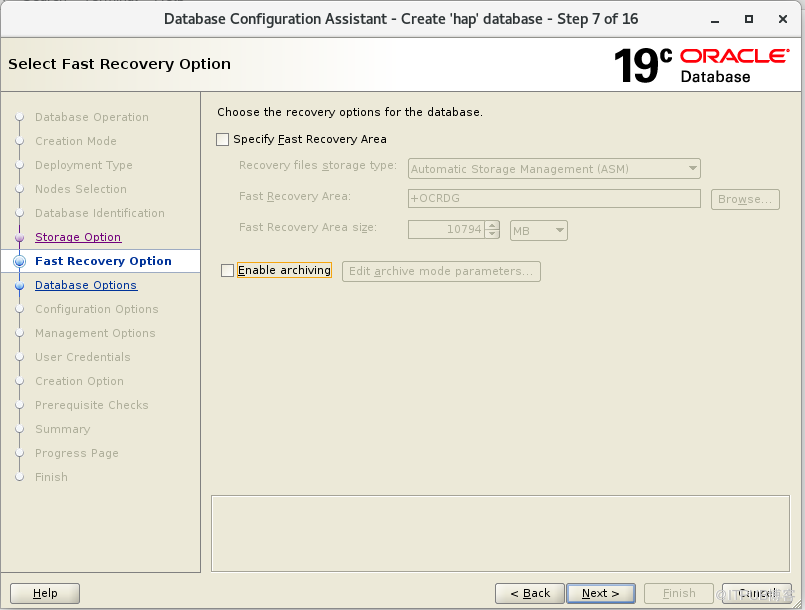Select Fast Recovery Option step
805x610 pixels.
click(103, 261)
